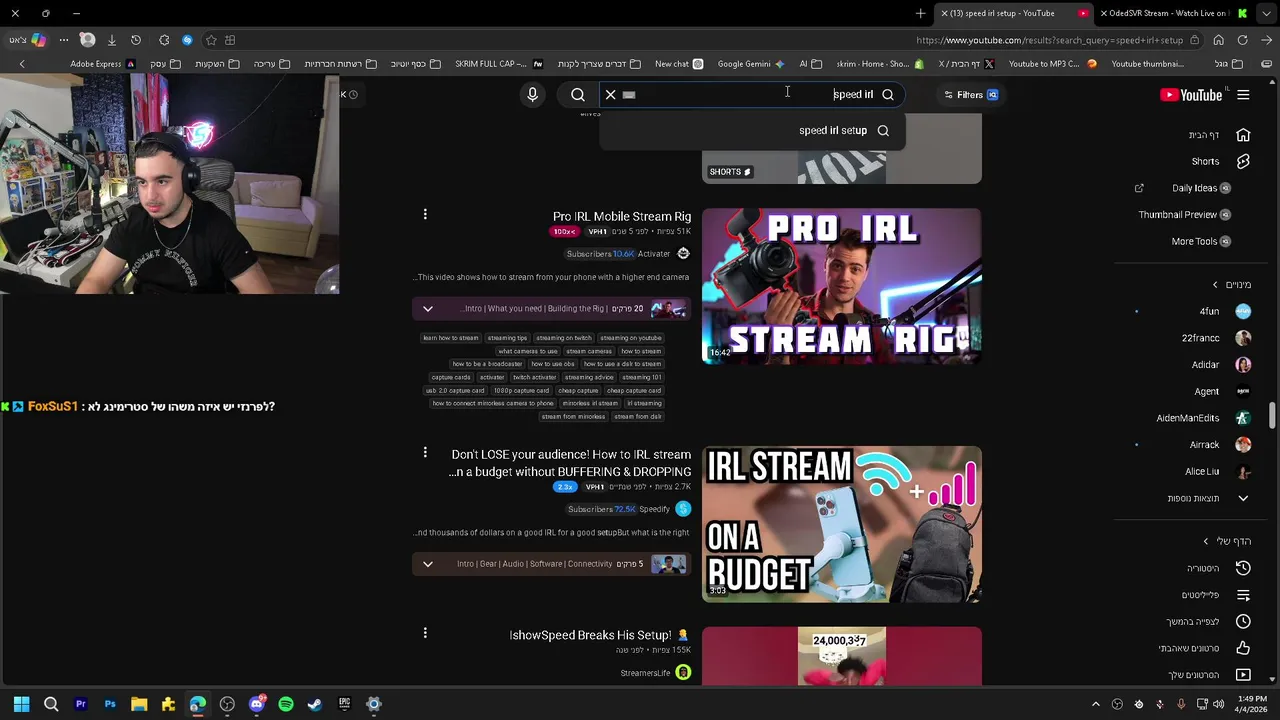Image resolution: width=1280 pixels, height=720 pixels.
Task: Open the Alice Liu channel subscription
Action: tap(1217, 472)
